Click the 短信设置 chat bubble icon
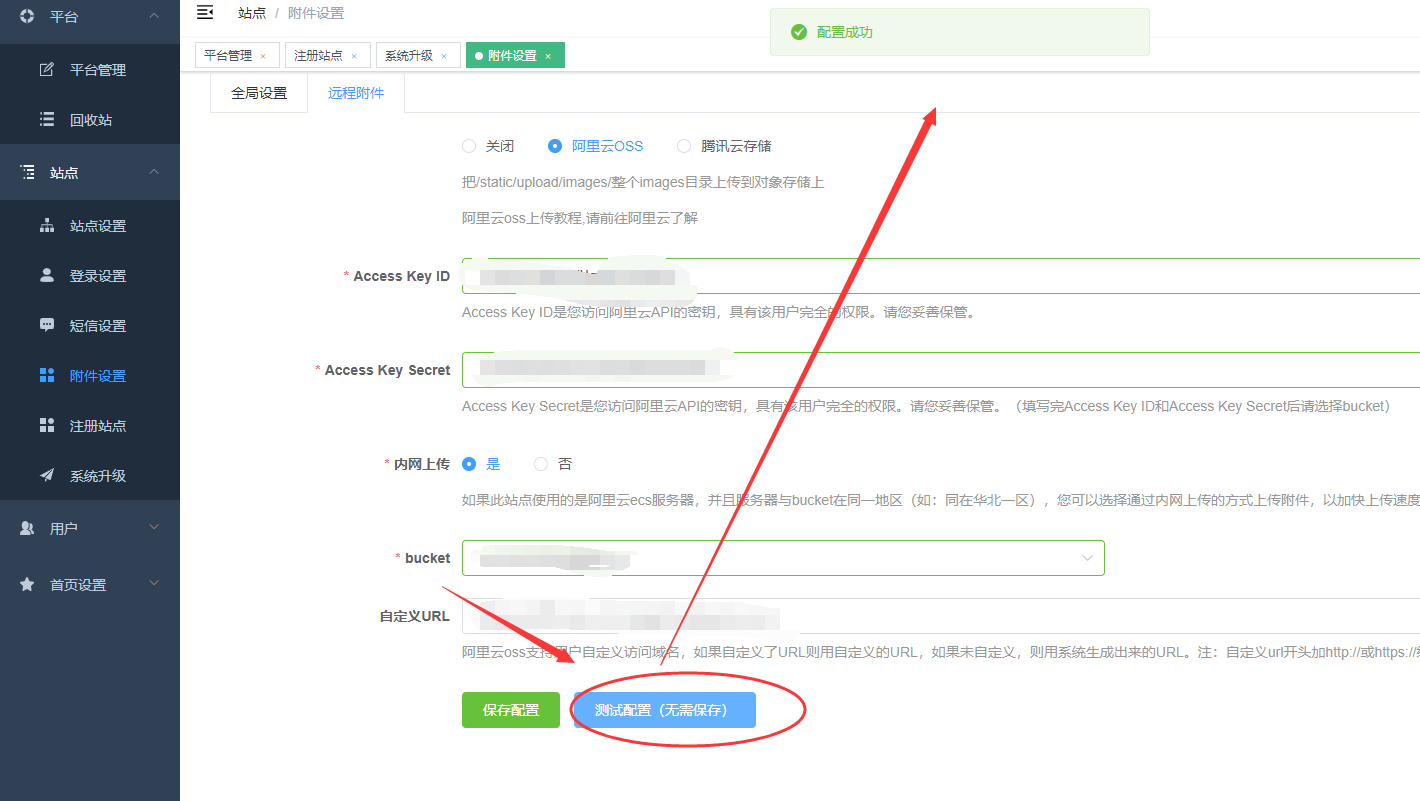The height and width of the screenshot is (801, 1420). pos(47,326)
